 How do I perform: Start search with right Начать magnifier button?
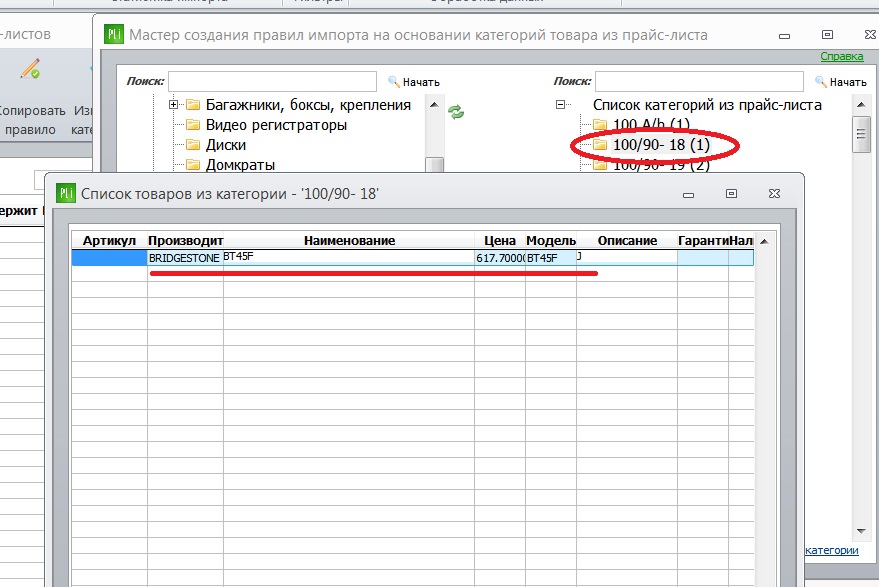[840, 82]
